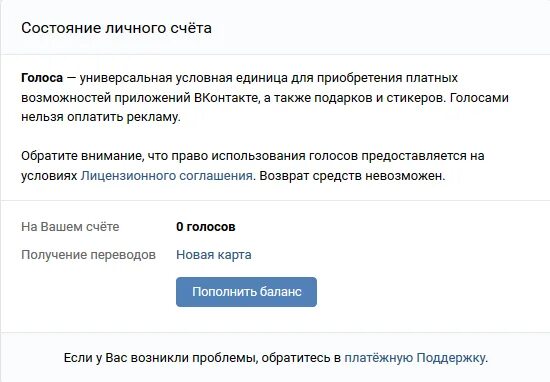Click the нельзя оплатить рекламу text

[x=101, y=117]
